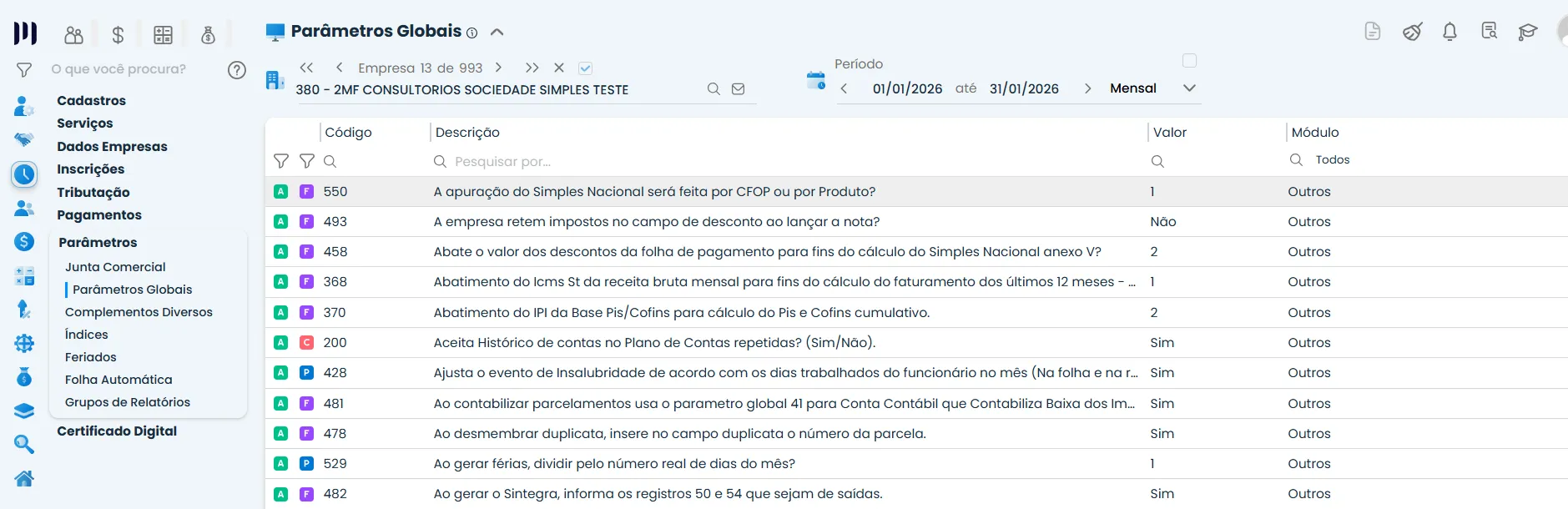Click the first filter funnel in the table header

[281, 161]
